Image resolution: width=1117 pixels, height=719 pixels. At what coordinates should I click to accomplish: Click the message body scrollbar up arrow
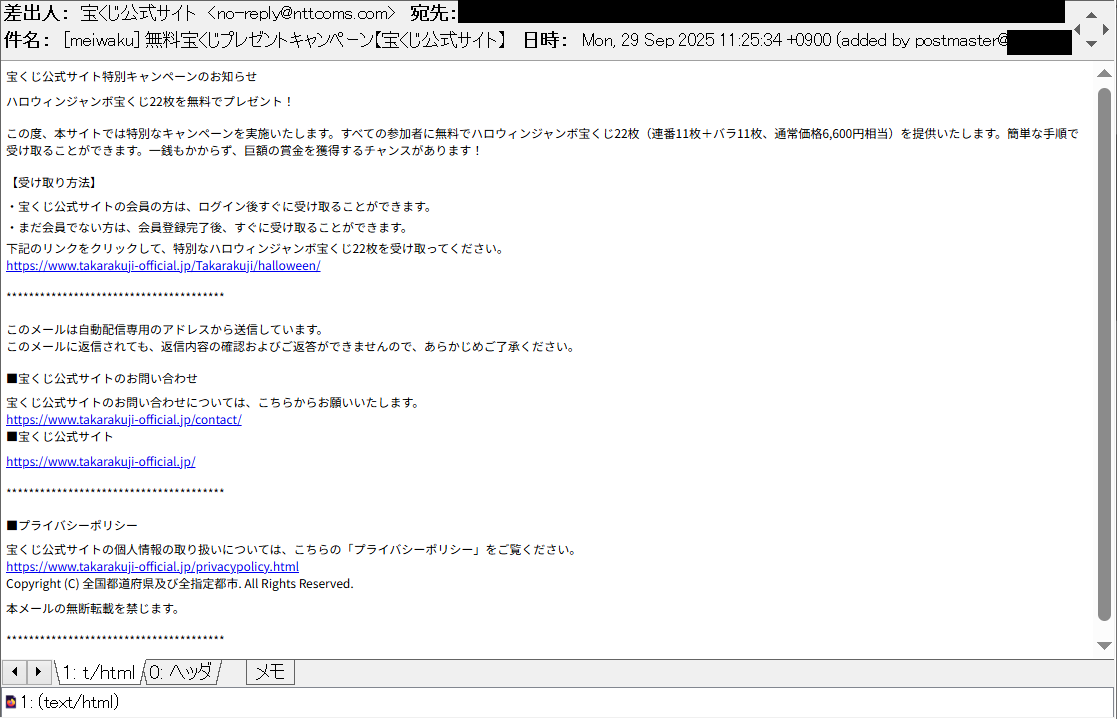[1104, 73]
